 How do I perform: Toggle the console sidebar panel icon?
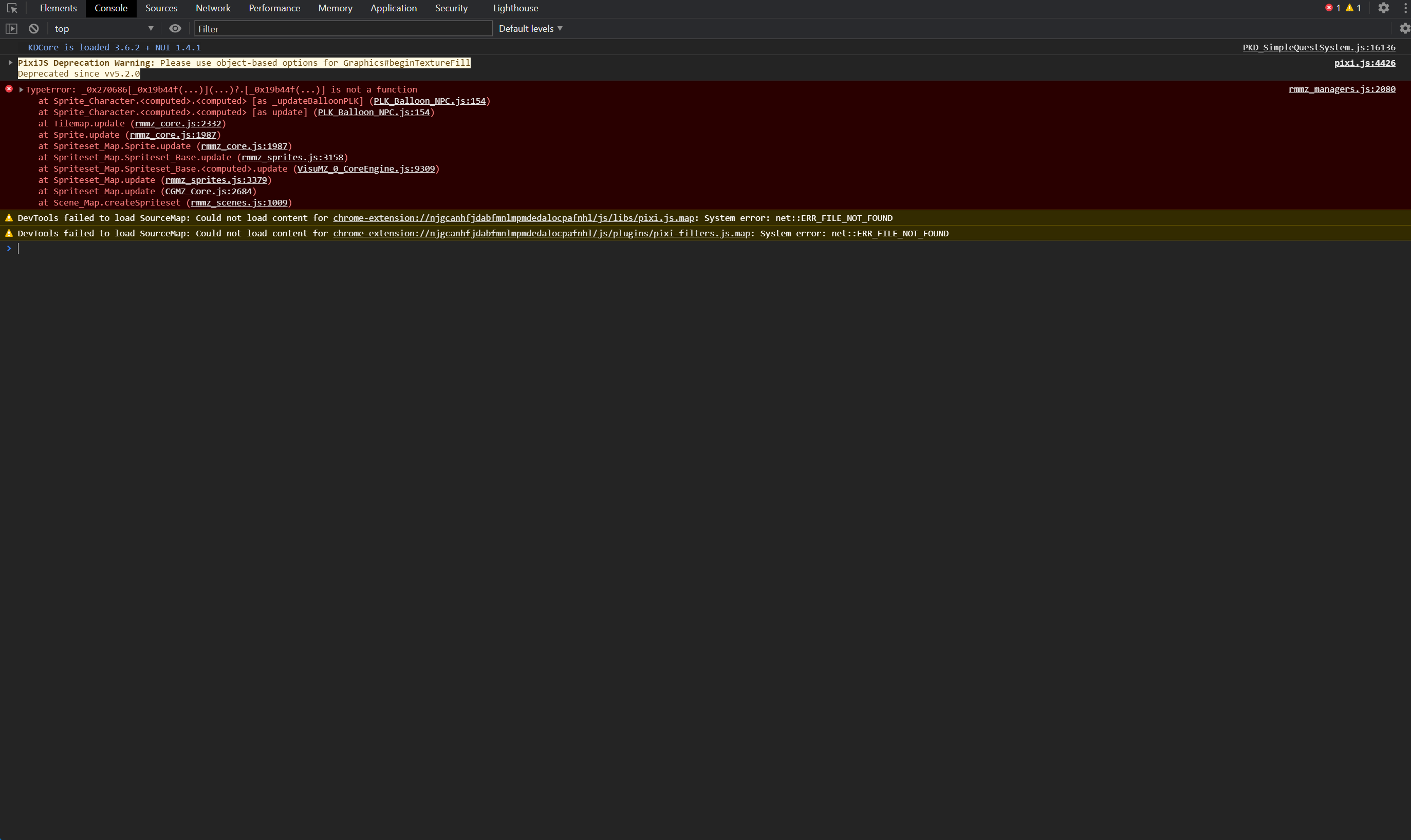click(x=11, y=28)
